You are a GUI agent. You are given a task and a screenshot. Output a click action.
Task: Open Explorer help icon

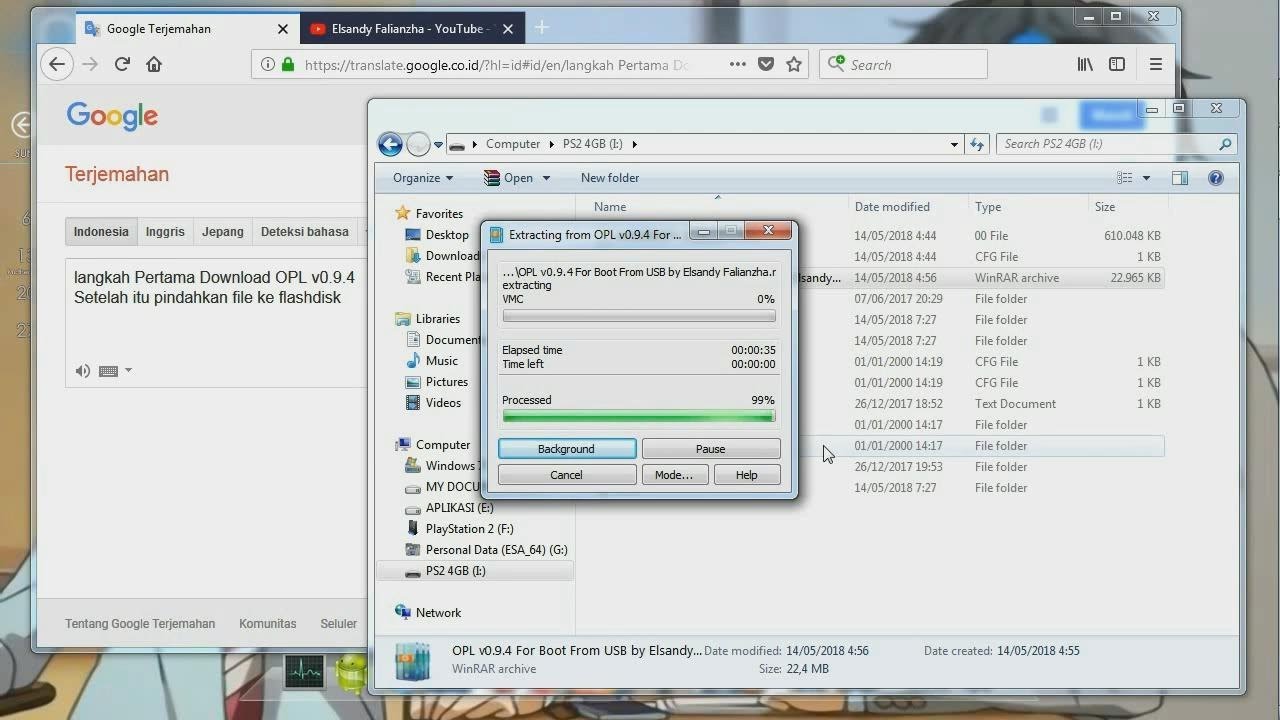pyautogui.click(x=1216, y=178)
